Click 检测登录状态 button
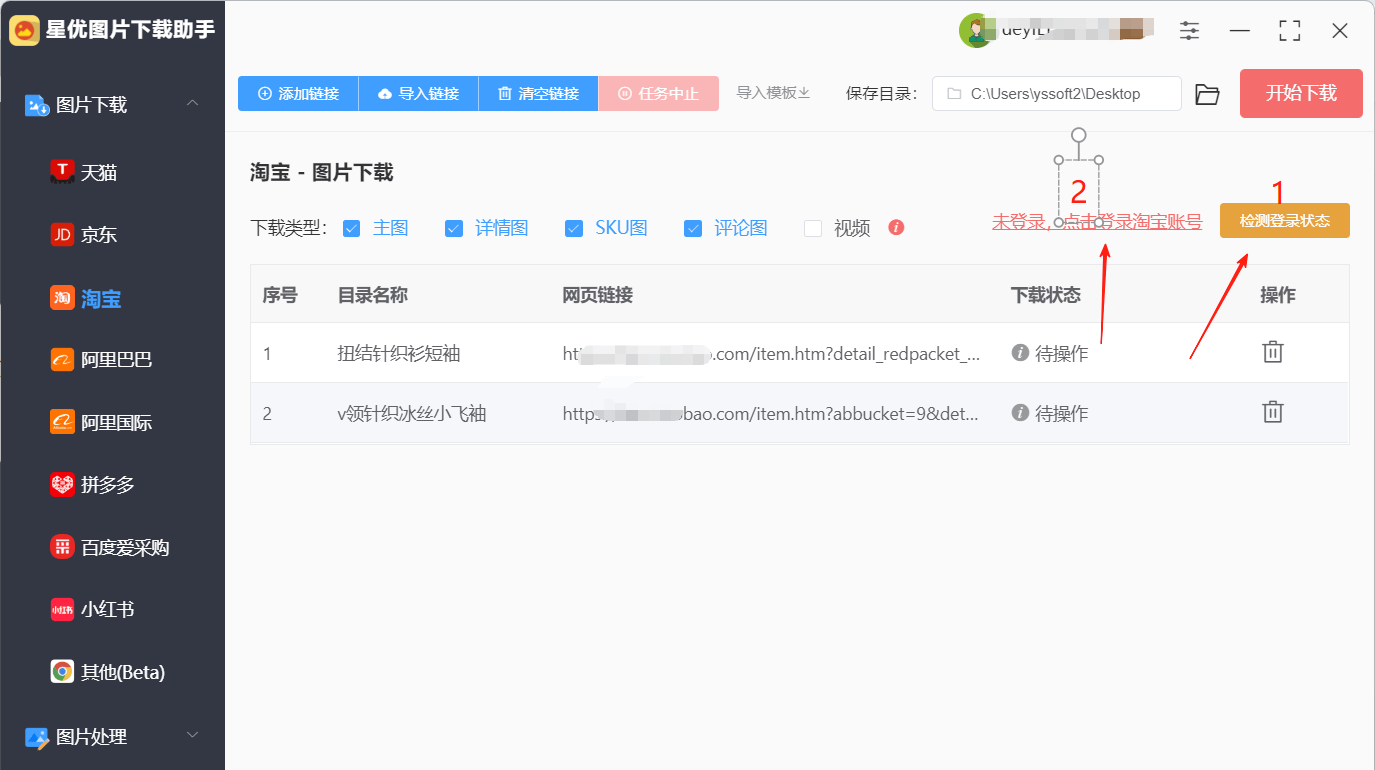 [x=1284, y=221]
